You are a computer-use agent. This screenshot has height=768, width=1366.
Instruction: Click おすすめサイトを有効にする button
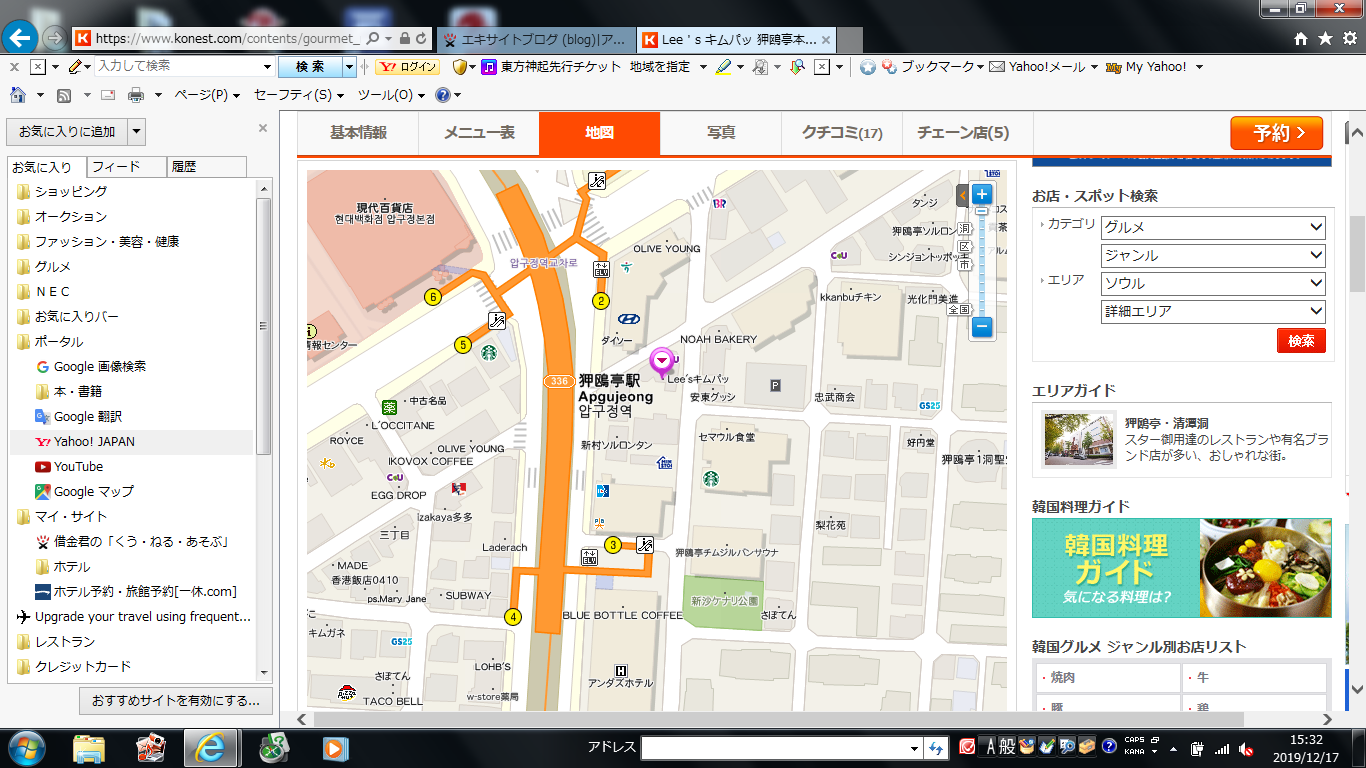pos(176,700)
